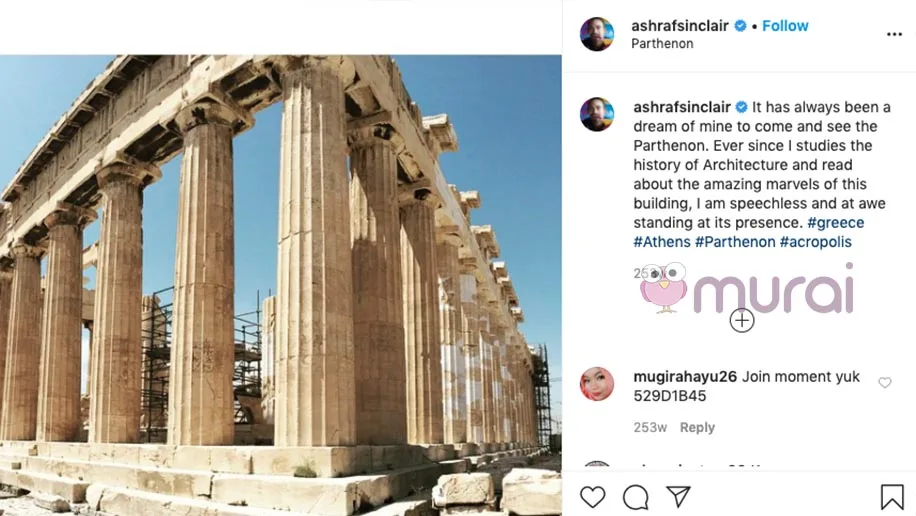The image size is (916, 516).
Task: Like mugirahayu26's comment with small heart
Action: (x=885, y=383)
